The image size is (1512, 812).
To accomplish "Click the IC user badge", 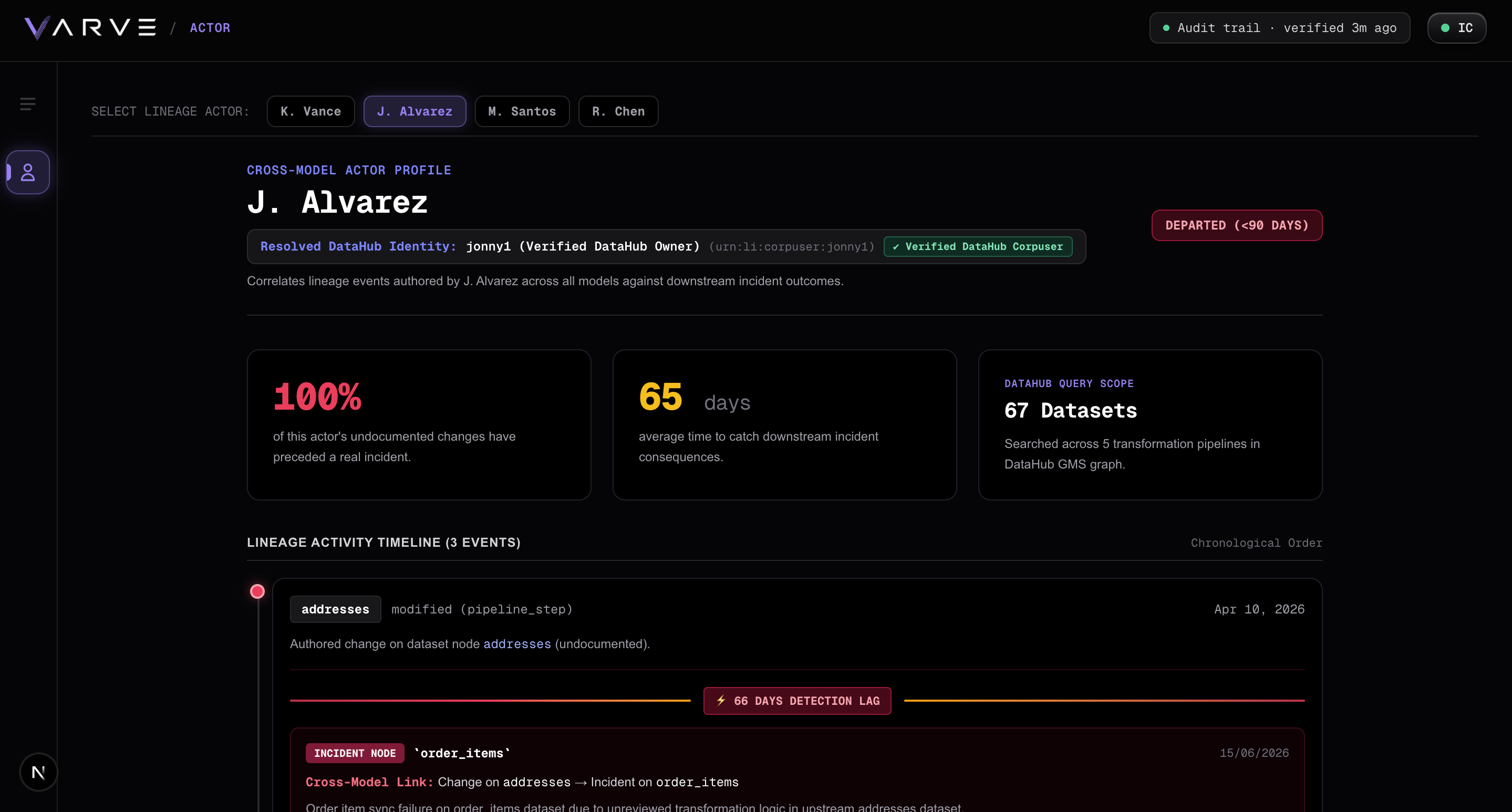I will coord(1457,28).
